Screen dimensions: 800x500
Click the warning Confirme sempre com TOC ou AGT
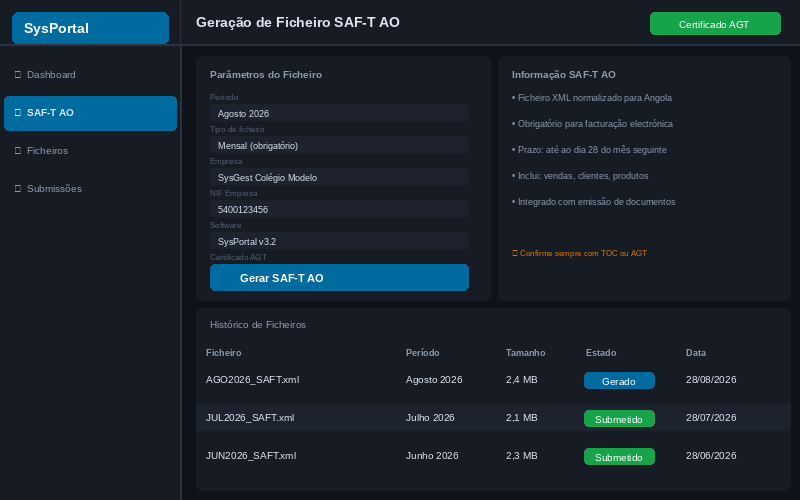pos(579,253)
